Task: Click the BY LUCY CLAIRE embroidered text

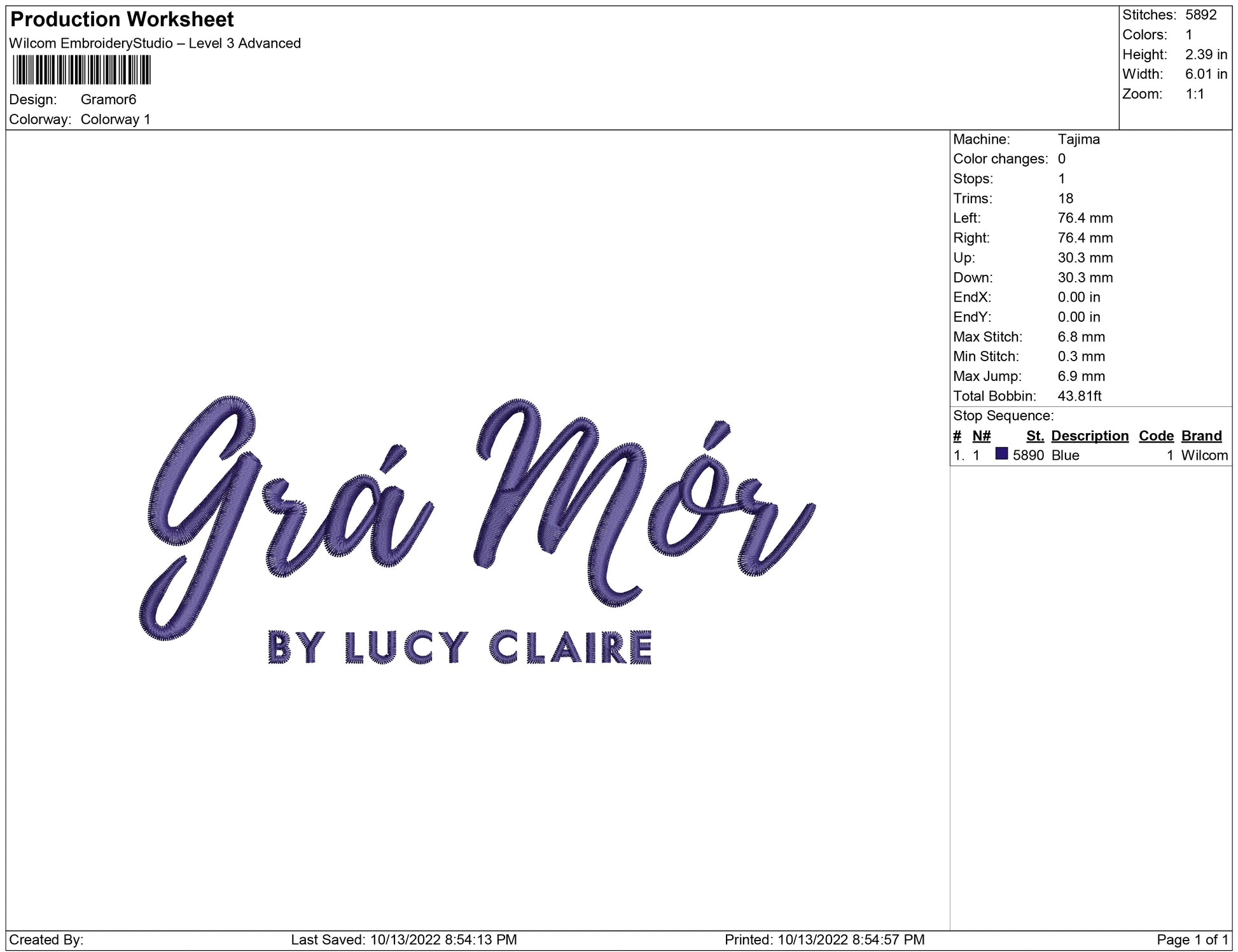Action: tap(460, 647)
